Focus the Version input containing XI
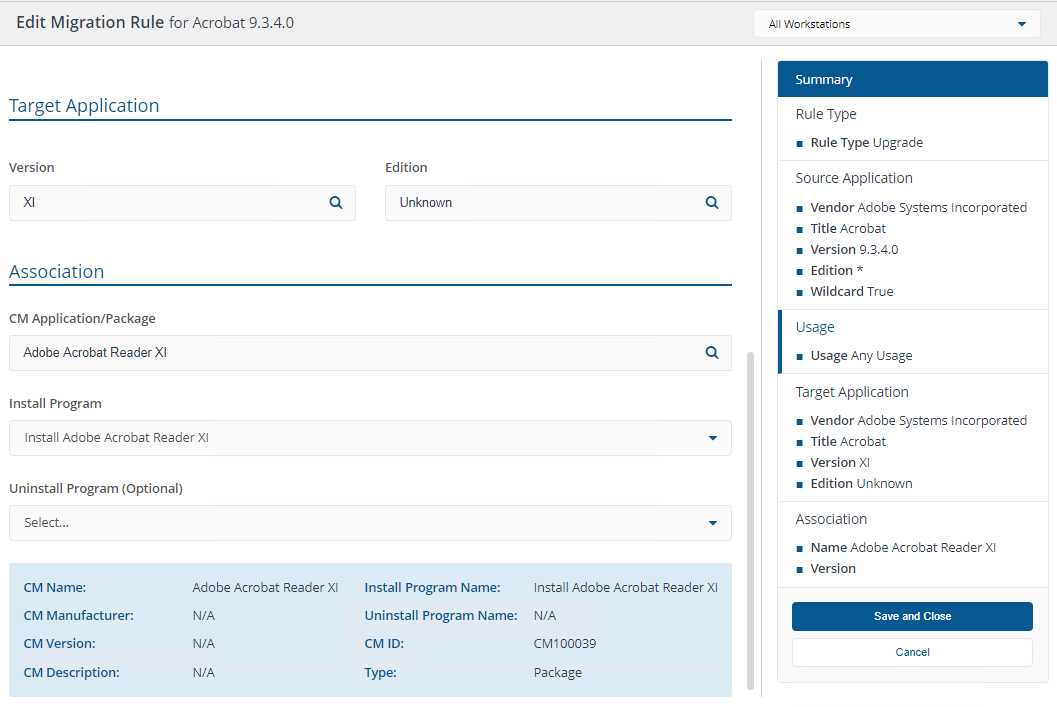Screen dimensions: 1057x707 (x=170, y=202)
